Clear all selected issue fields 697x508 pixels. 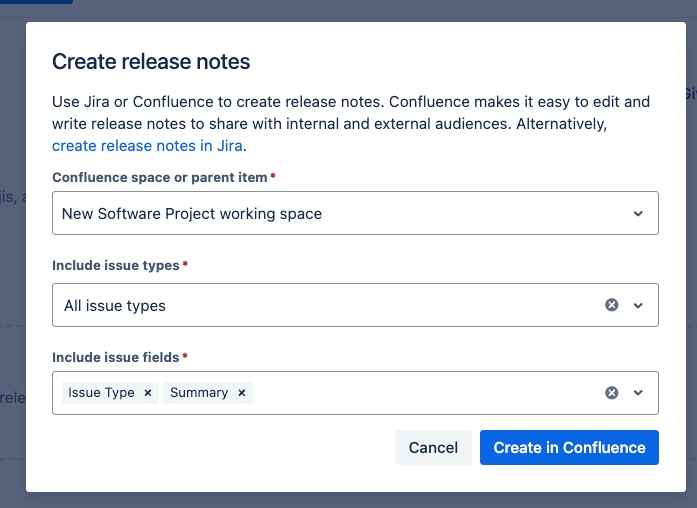612,392
